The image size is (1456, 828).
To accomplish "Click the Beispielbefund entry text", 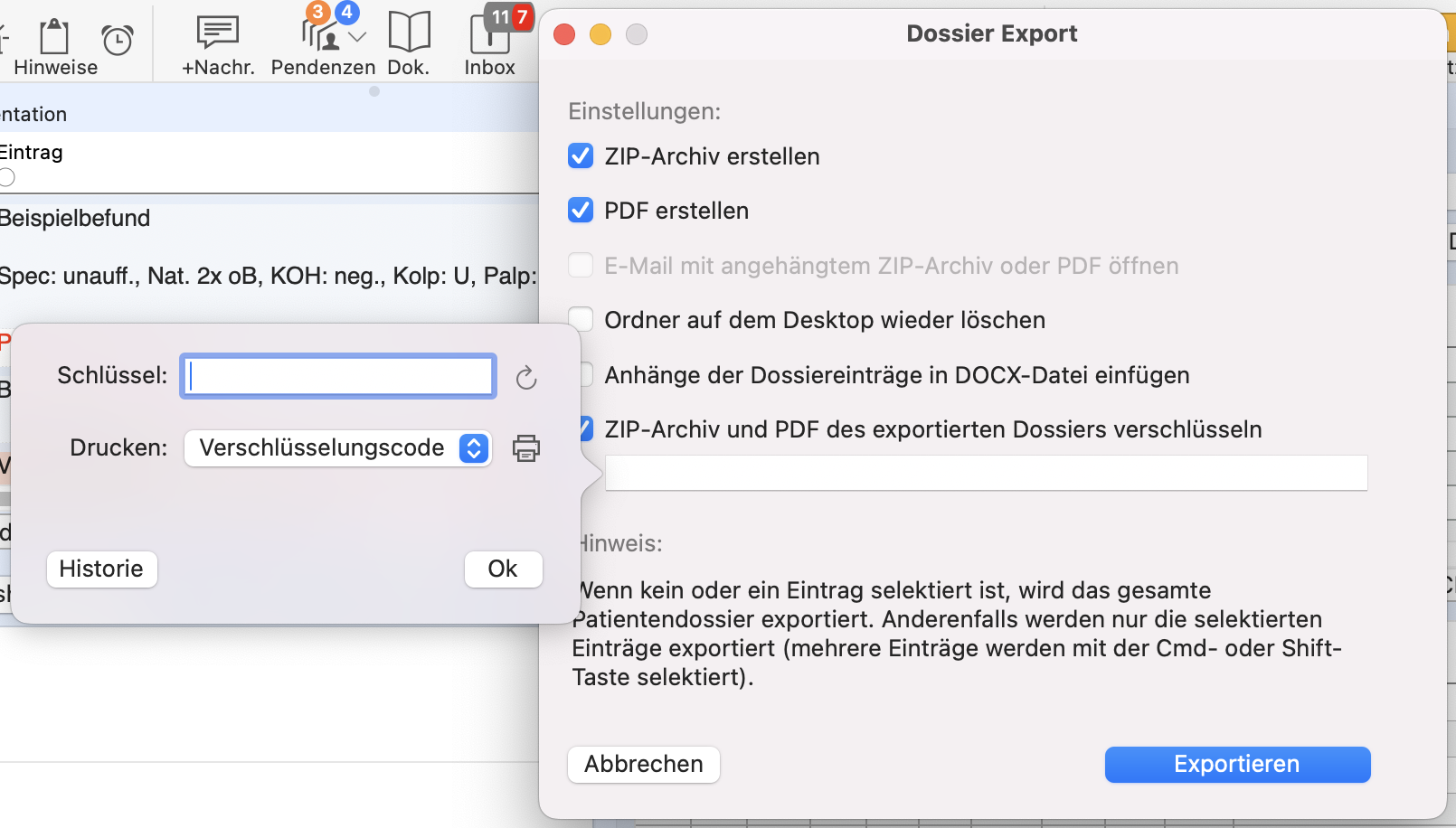I will (x=75, y=218).
